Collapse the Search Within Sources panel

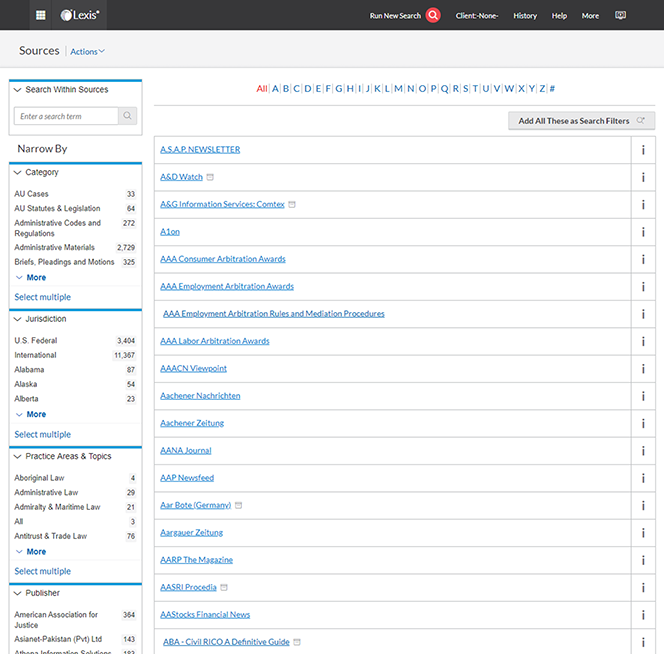pos(17,89)
